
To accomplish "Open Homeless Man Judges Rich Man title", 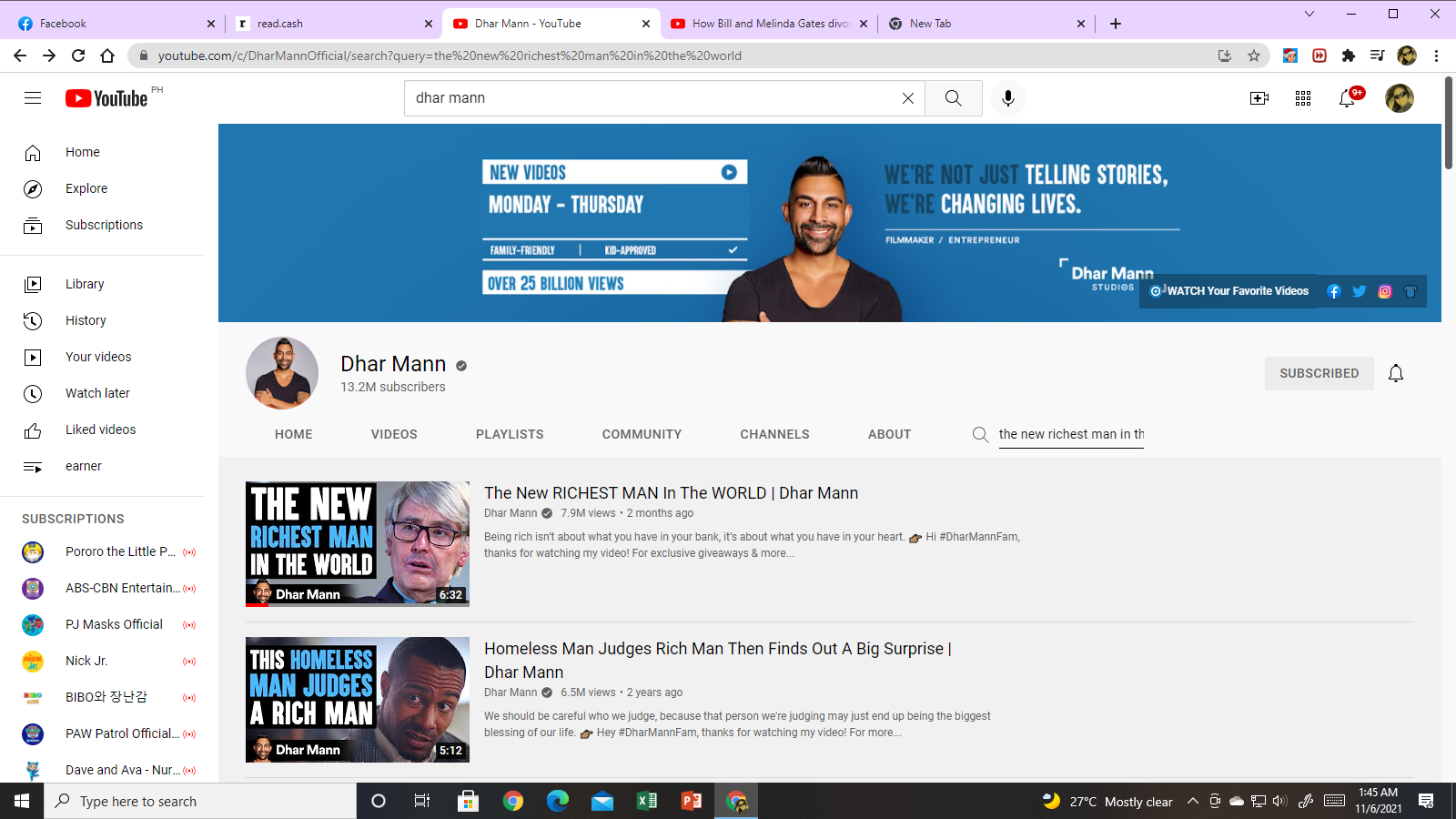I will coord(717,661).
